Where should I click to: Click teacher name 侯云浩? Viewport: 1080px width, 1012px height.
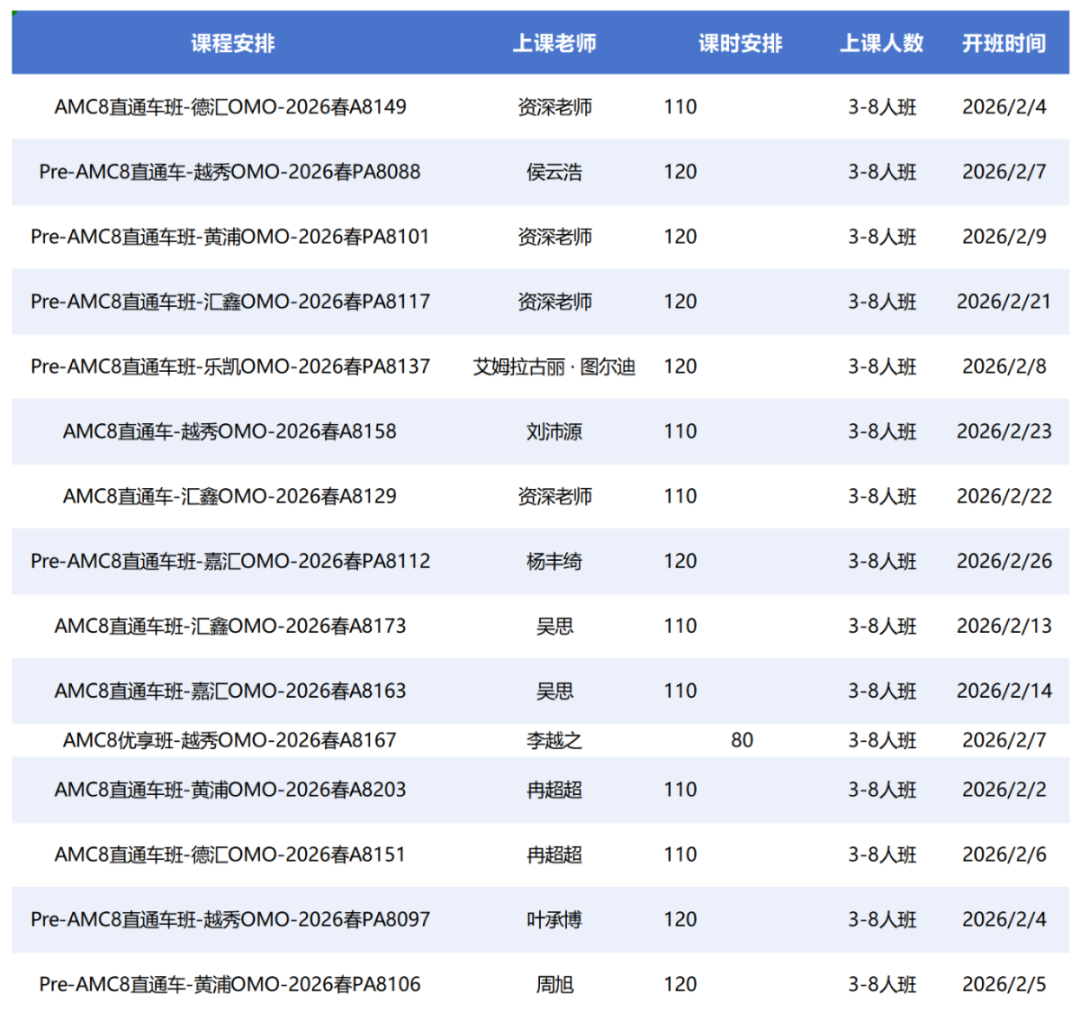click(x=556, y=172)
